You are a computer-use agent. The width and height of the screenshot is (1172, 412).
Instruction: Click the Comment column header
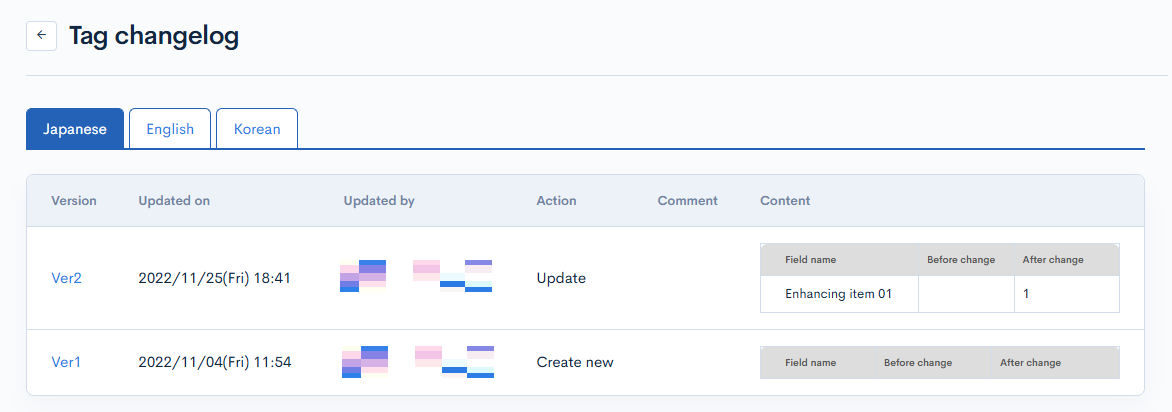(688, 200)
